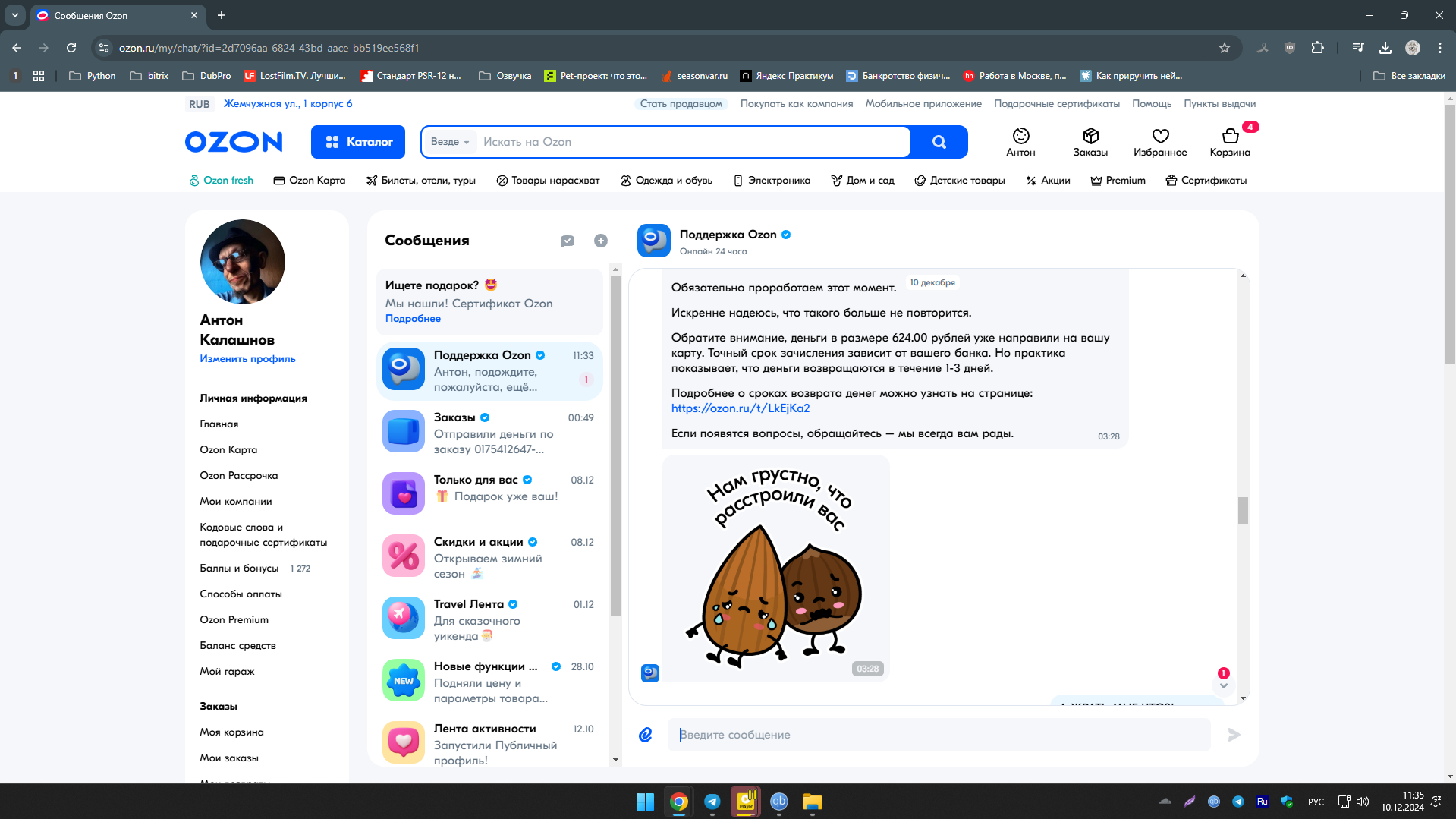Open Детские товары category
Screen dimensions: 1456x819
coord(960,181)
